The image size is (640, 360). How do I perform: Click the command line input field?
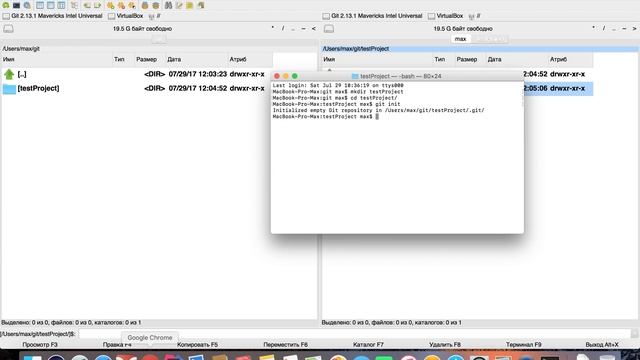[x=354, y=334]
